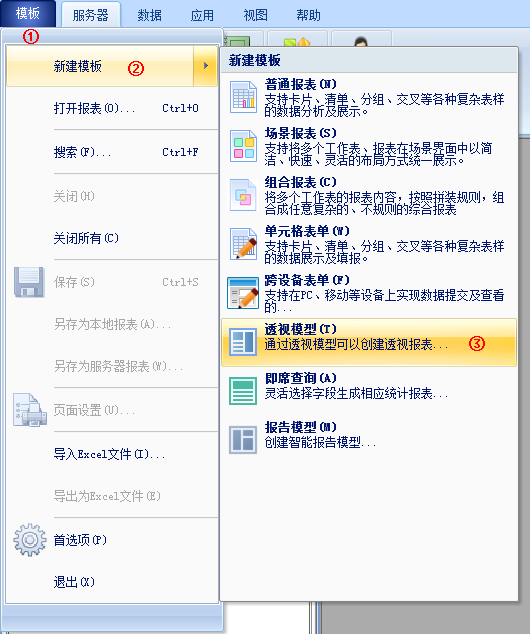
Task: Click the 跨设备表单 form icon
Action: 243,293
